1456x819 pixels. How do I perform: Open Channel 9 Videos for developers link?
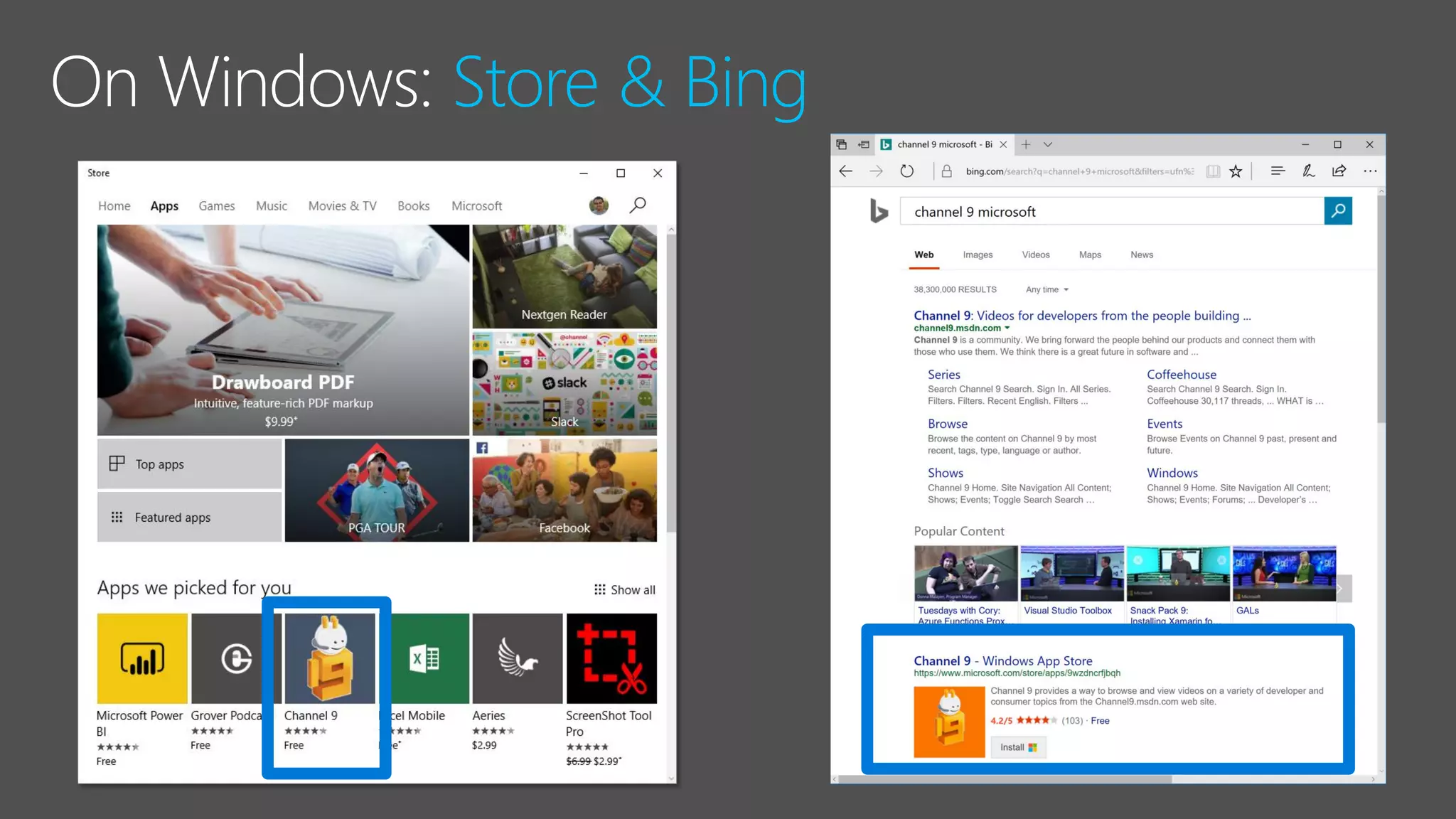[x=1082, y=316]
